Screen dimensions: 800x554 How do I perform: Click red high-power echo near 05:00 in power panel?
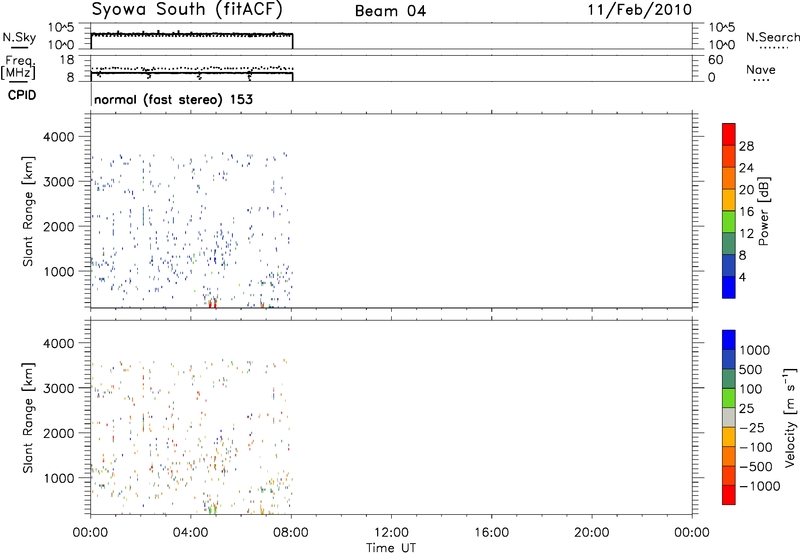pos(213,304)
